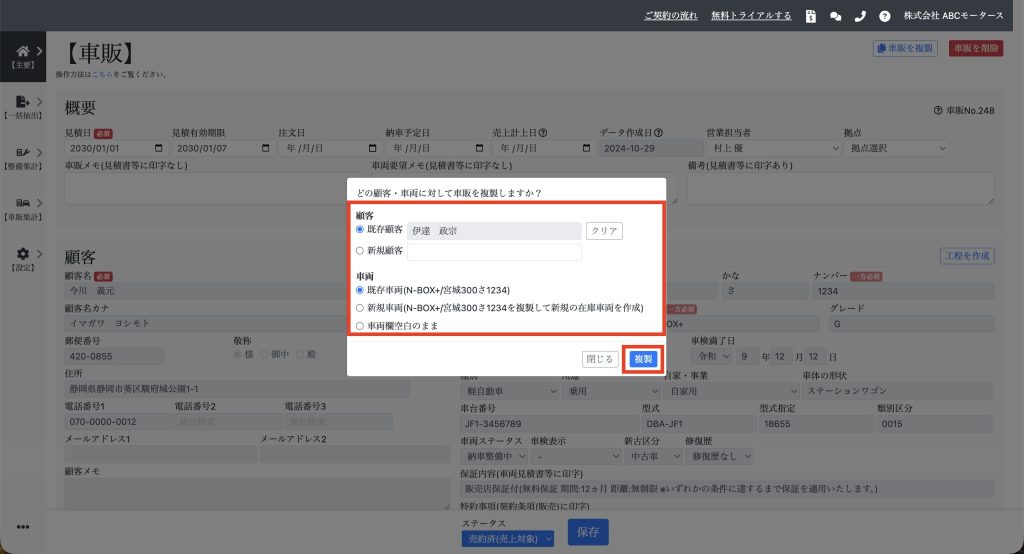Open the 整備集計 sidebar icon
The image size is (1024, 554).
[x=23, y=153]
